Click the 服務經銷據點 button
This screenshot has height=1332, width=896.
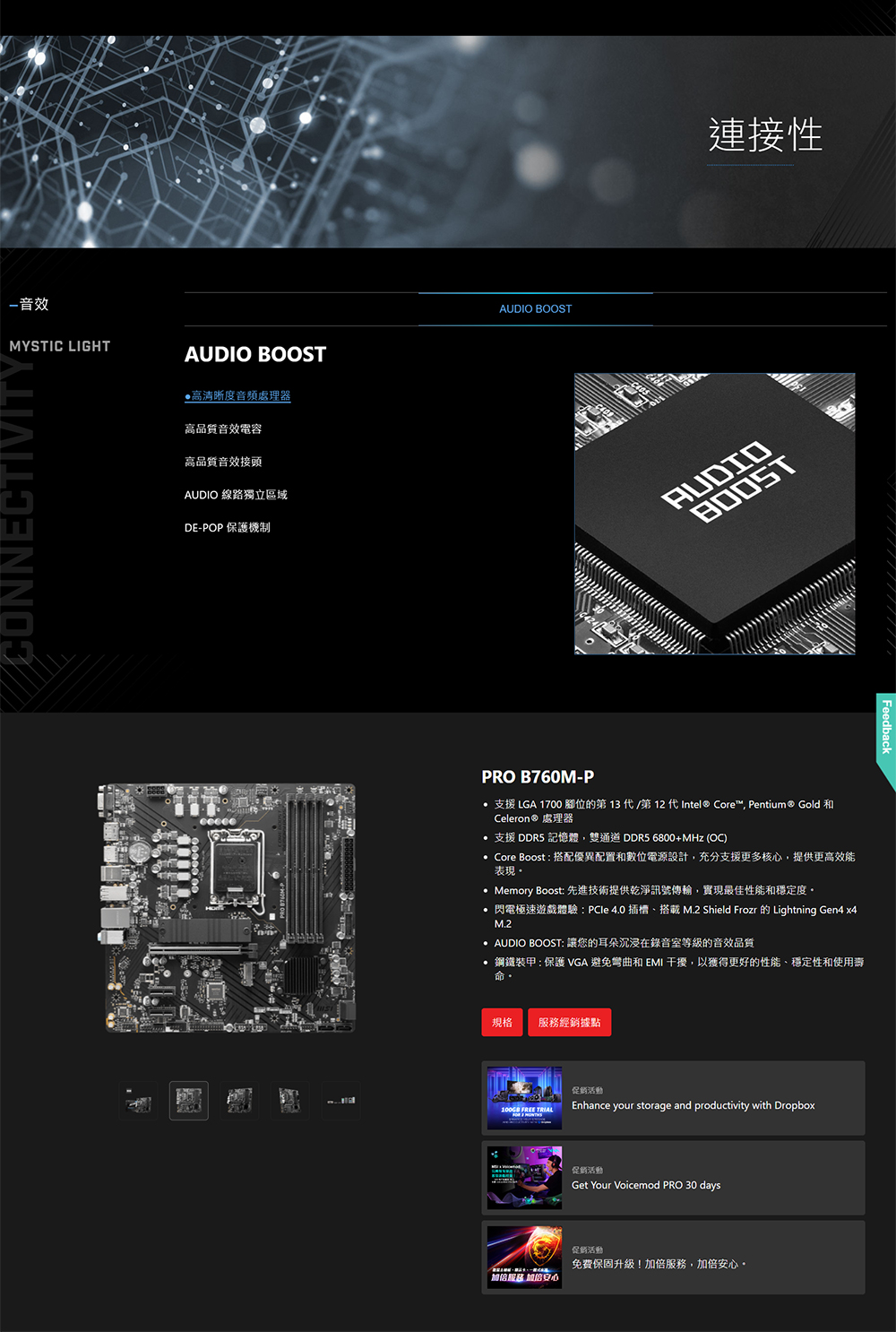pos(569,1022)
